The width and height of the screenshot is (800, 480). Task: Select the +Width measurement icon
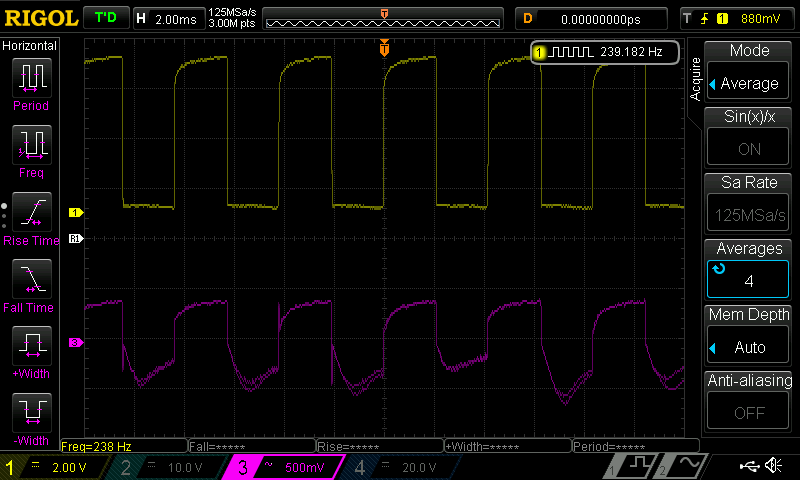coord(32,345)
